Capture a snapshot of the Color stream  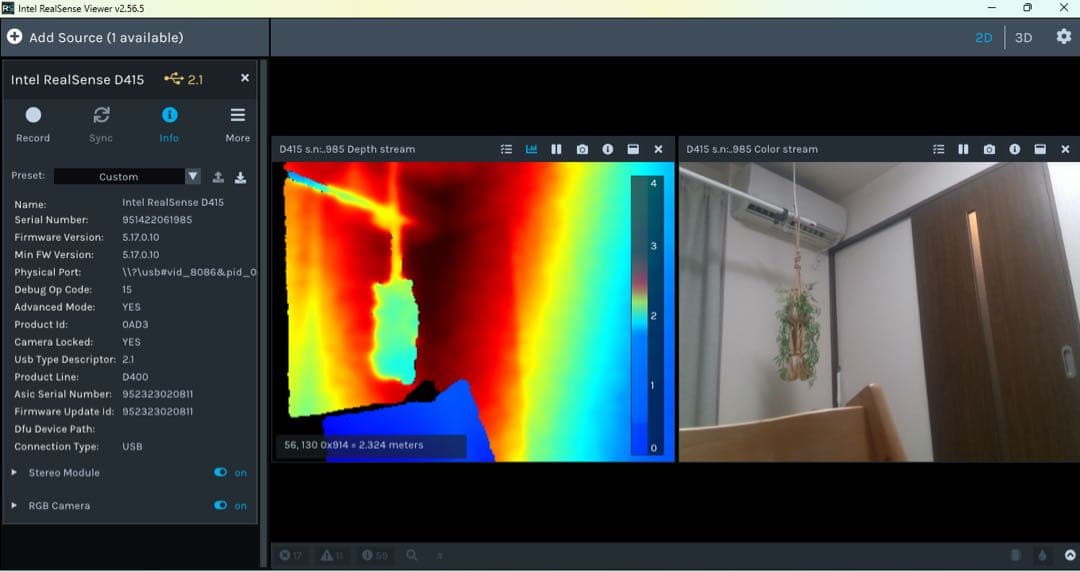point(989,149)
